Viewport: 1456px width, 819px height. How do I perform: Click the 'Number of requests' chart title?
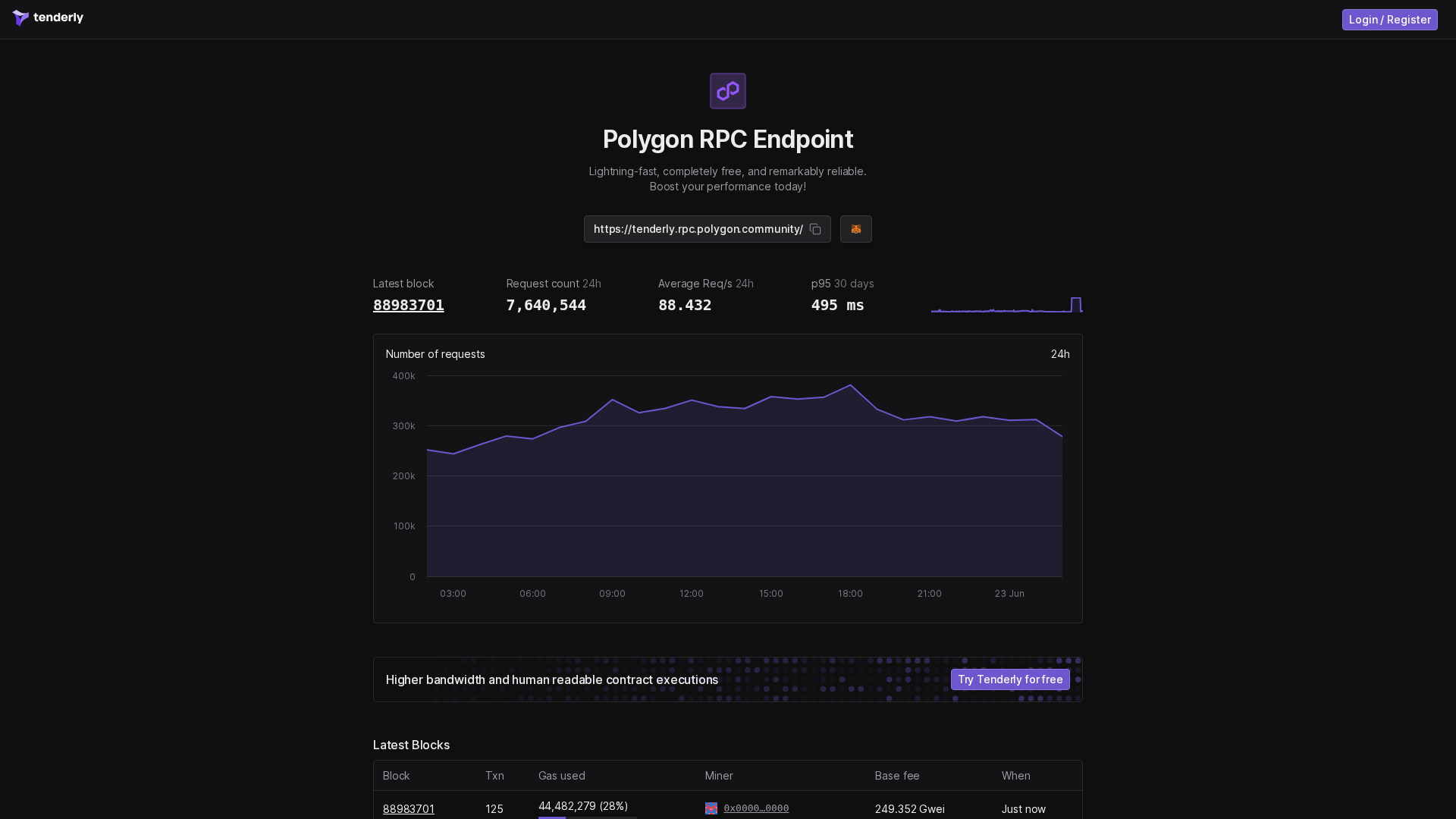click(435, 354)
